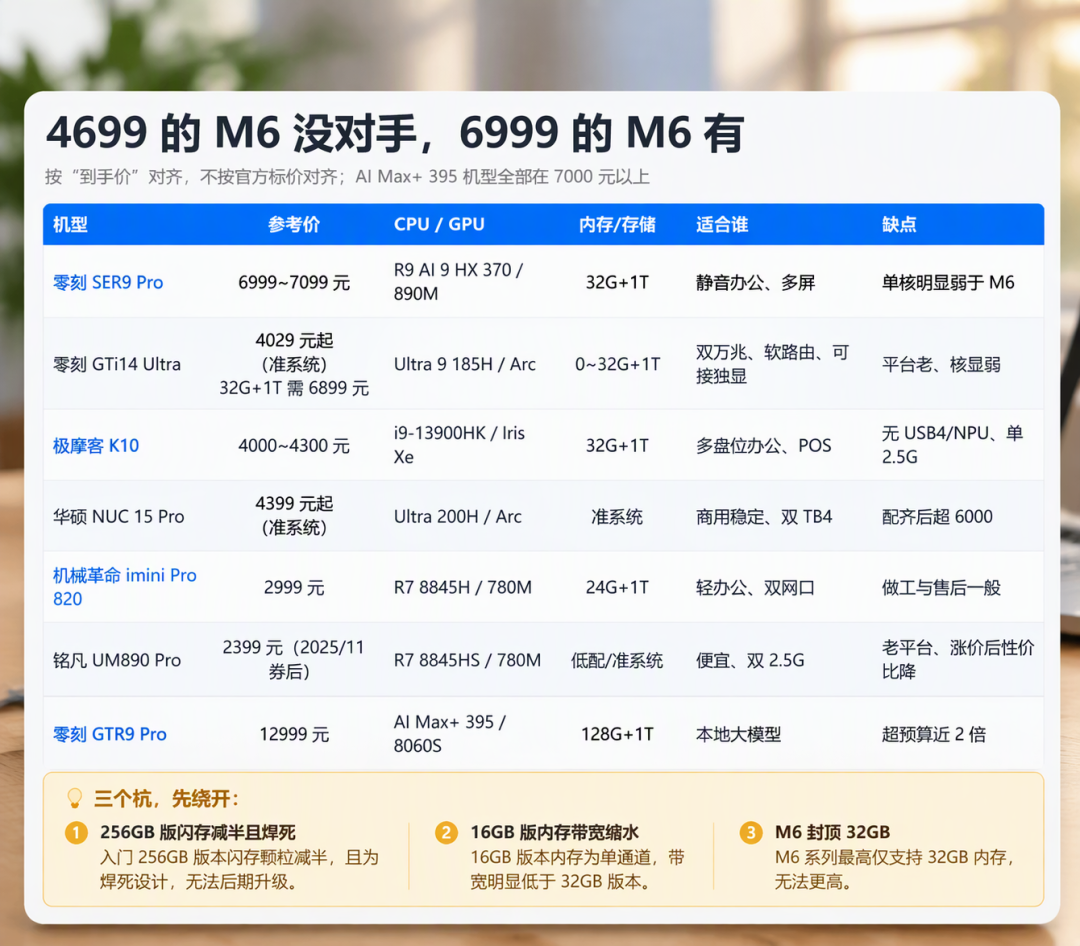
Task: Click the 参考价 column header
Action: tap(294, 225)
